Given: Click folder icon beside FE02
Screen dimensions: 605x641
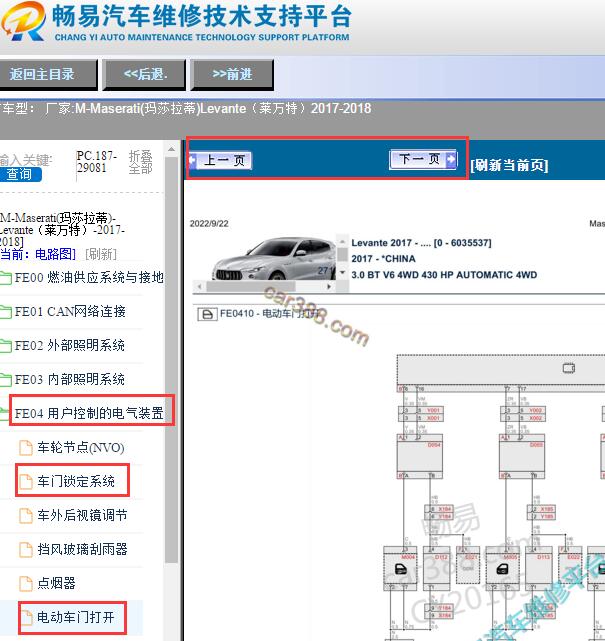Looking at the screenshot, I should pyautogui.click(x=5, y=346).
